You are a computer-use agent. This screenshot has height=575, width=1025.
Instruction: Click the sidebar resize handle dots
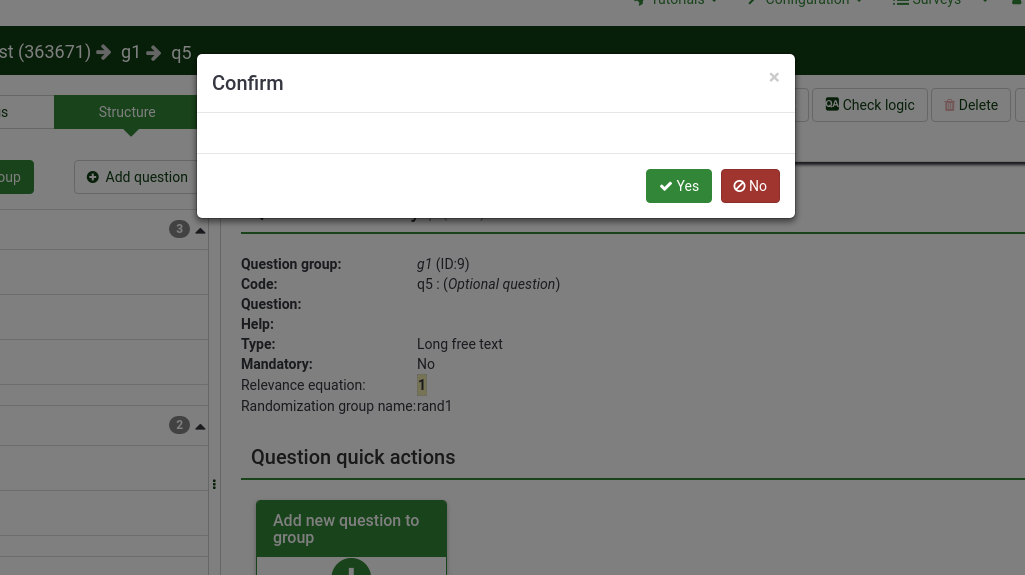point(214,484)
